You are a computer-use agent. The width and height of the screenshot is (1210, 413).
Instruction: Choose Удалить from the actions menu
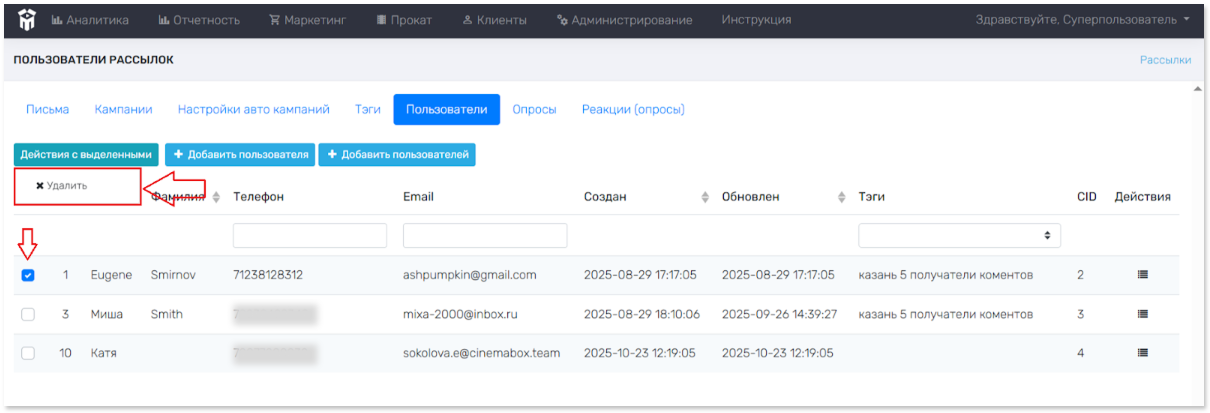[62, 186]
